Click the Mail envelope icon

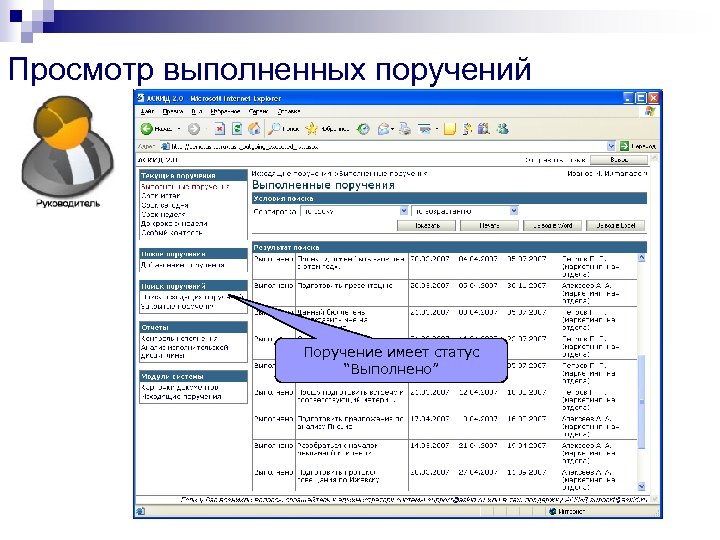tap(383, 129)
